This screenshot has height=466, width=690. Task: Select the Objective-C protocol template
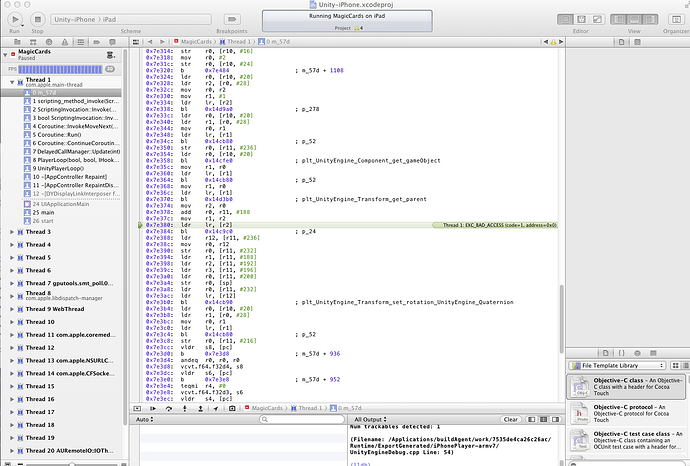click(626, 413)
